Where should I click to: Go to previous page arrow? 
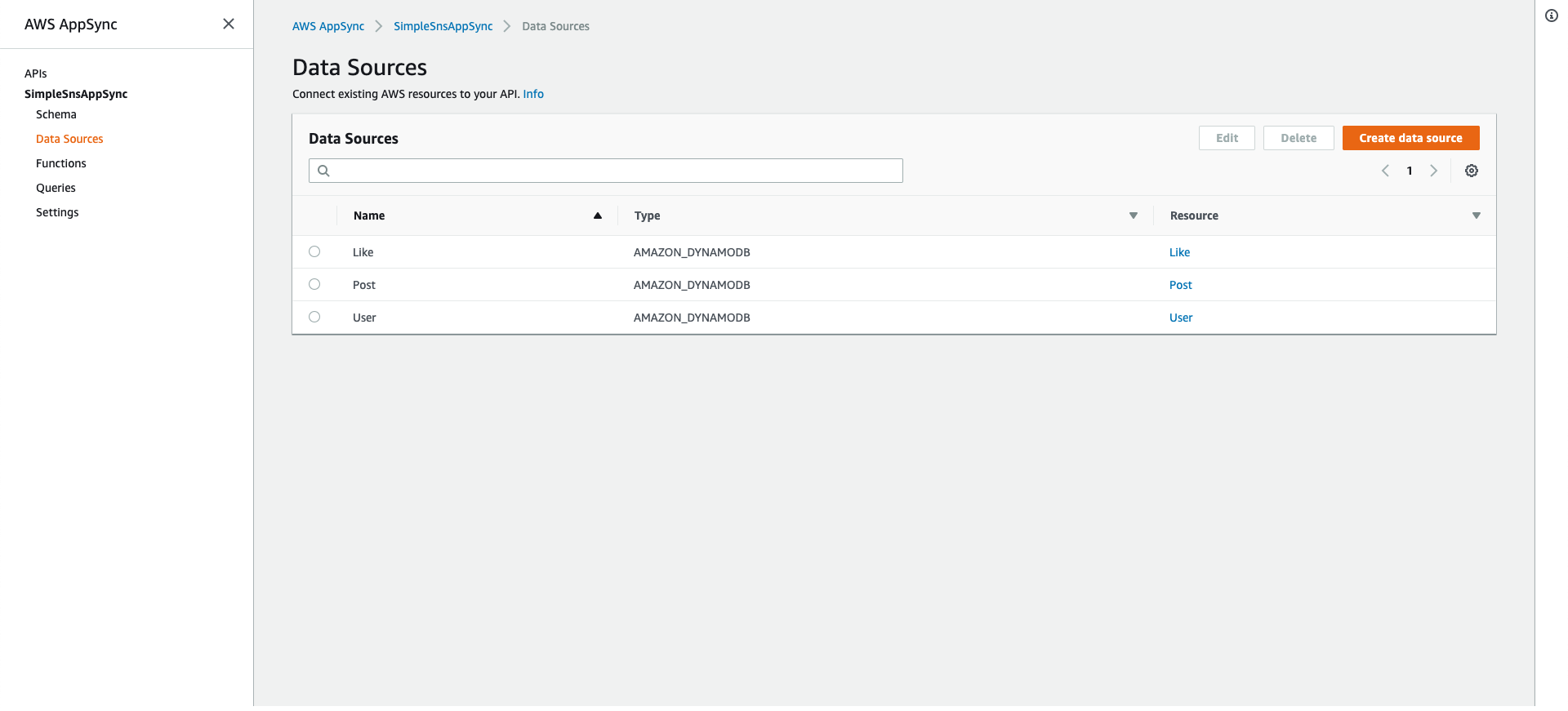[x=1385, y=171]
